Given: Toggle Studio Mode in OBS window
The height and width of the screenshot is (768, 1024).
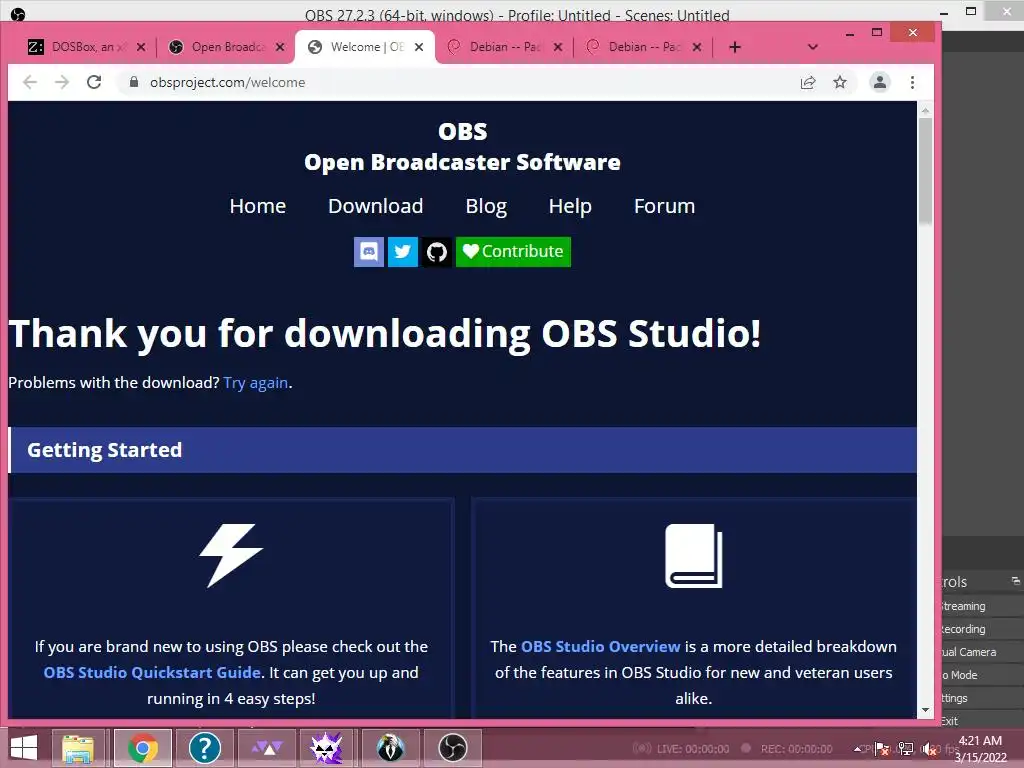Looking at the screenshot, I should [982, 675].
